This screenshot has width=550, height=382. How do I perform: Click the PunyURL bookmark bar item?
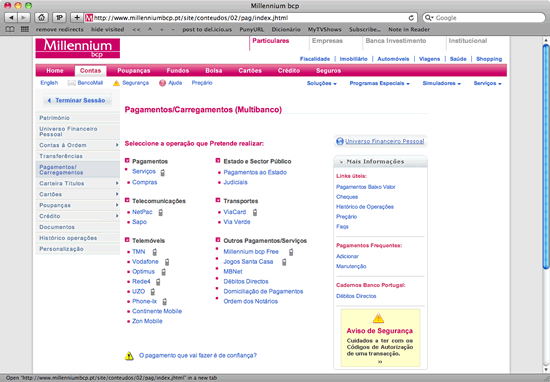pos(251,29)
